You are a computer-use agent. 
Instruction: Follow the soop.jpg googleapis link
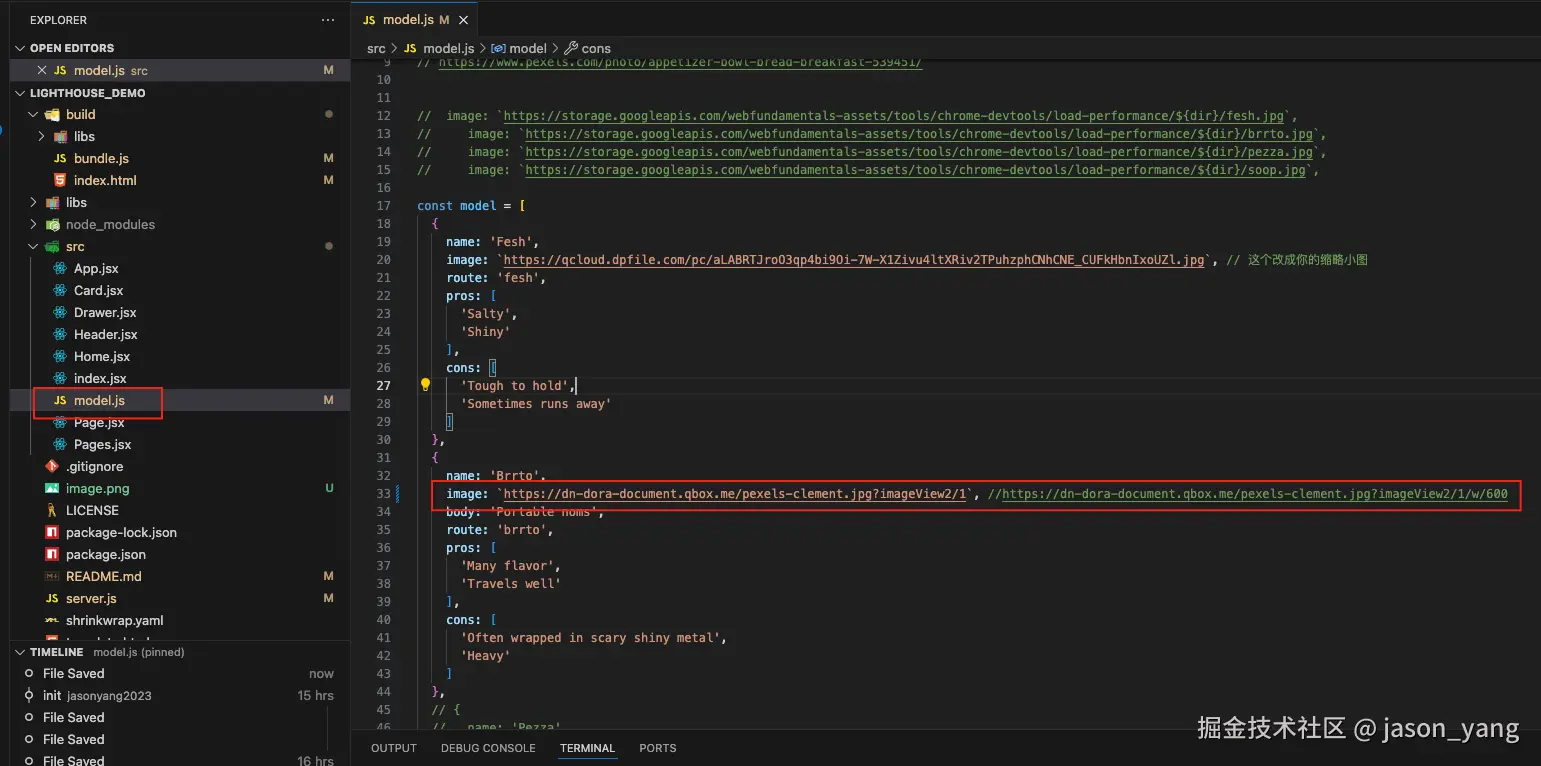coord(915,170)
